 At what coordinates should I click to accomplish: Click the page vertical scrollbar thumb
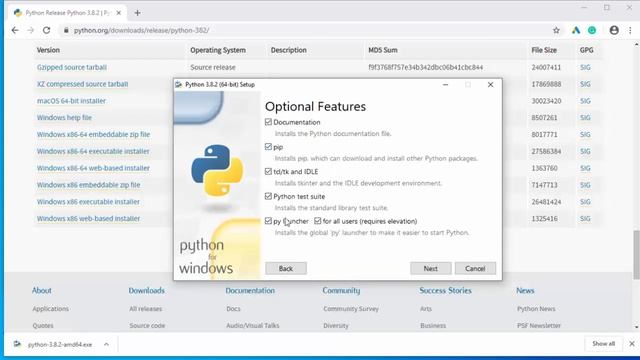pyautogui.click(x=636, y=255)
